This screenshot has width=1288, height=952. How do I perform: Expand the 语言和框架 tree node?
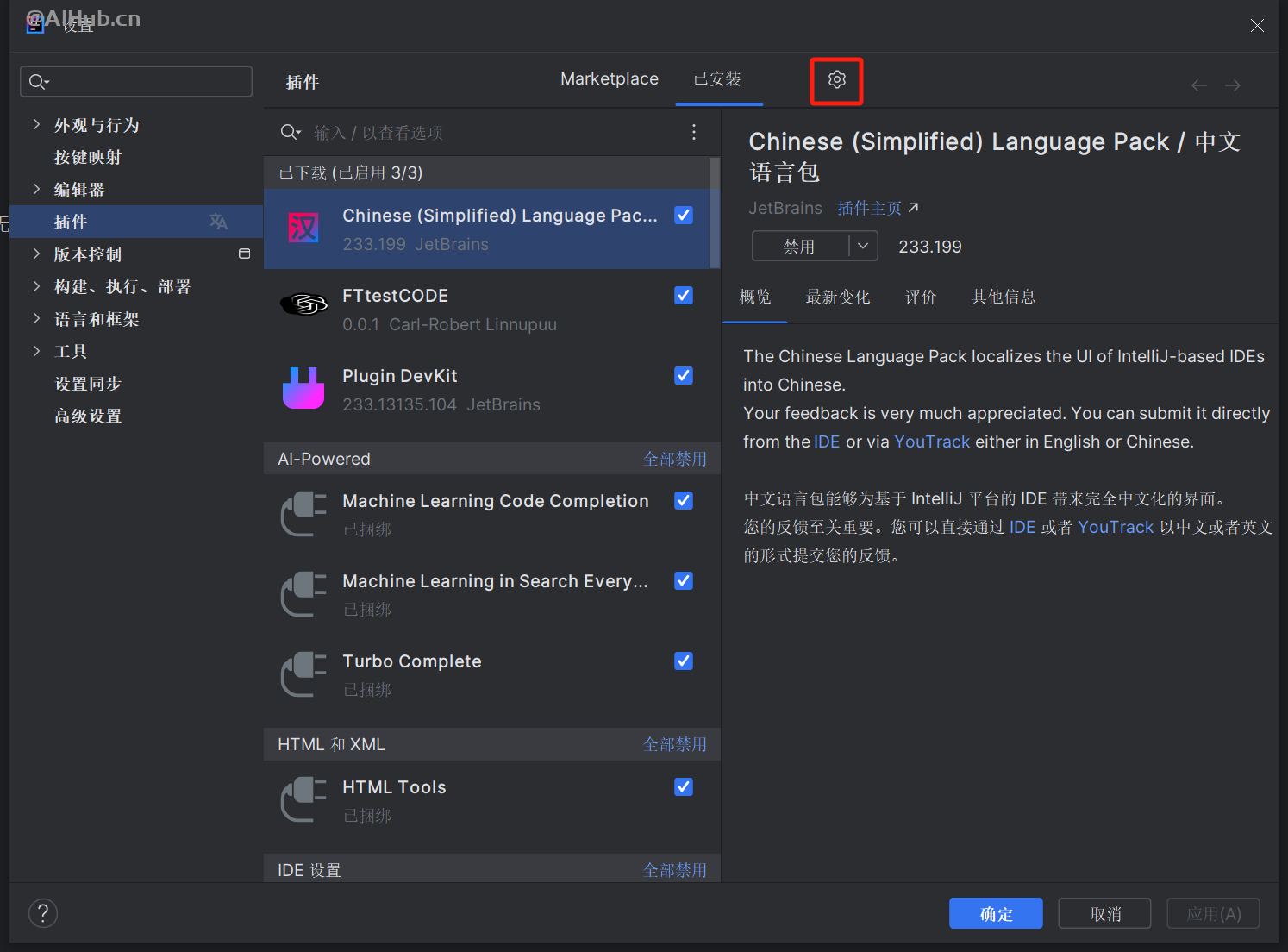tap(36, 318)
